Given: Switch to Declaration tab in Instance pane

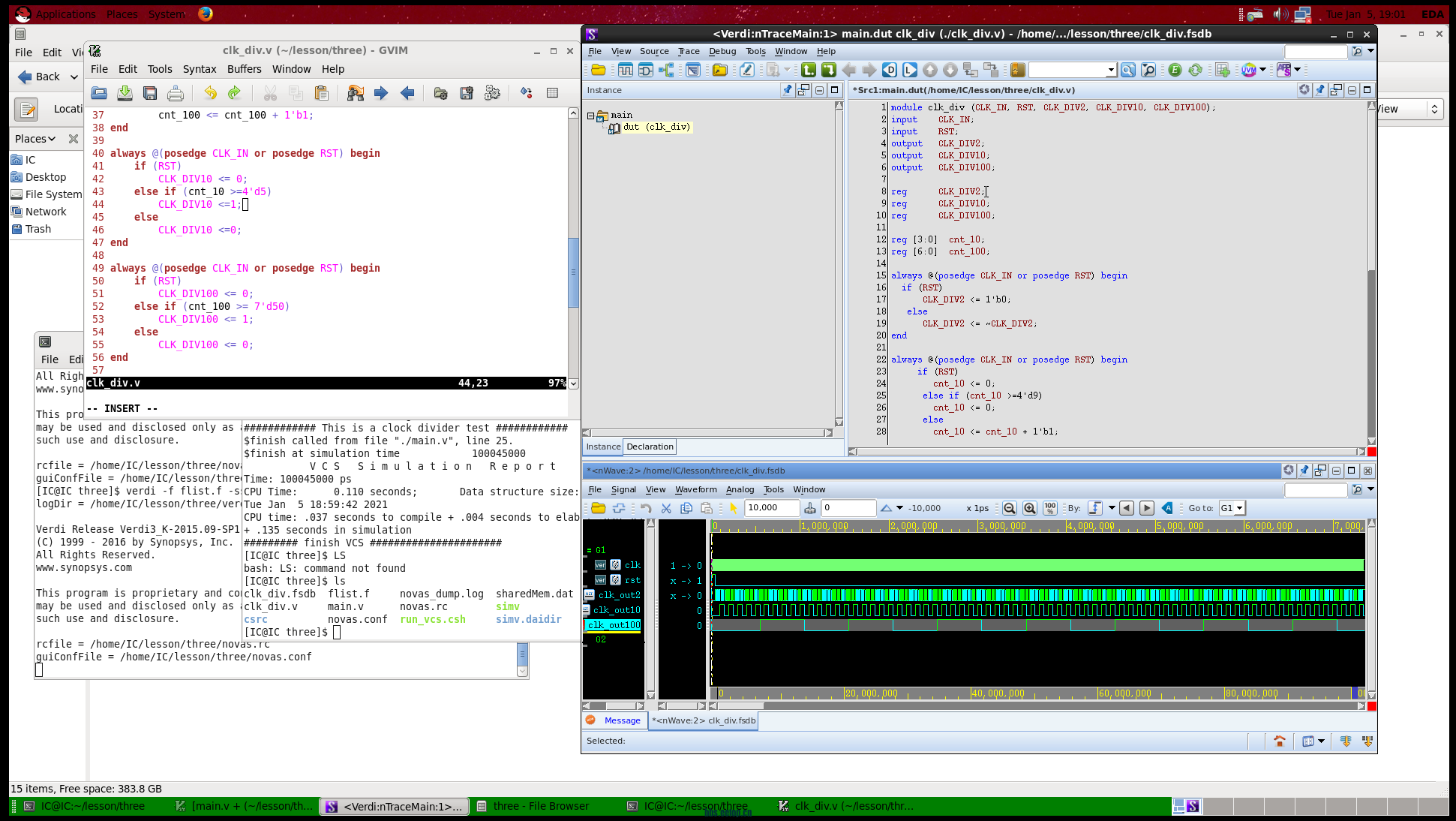Looking at the screenshot, I should [650, 447].
